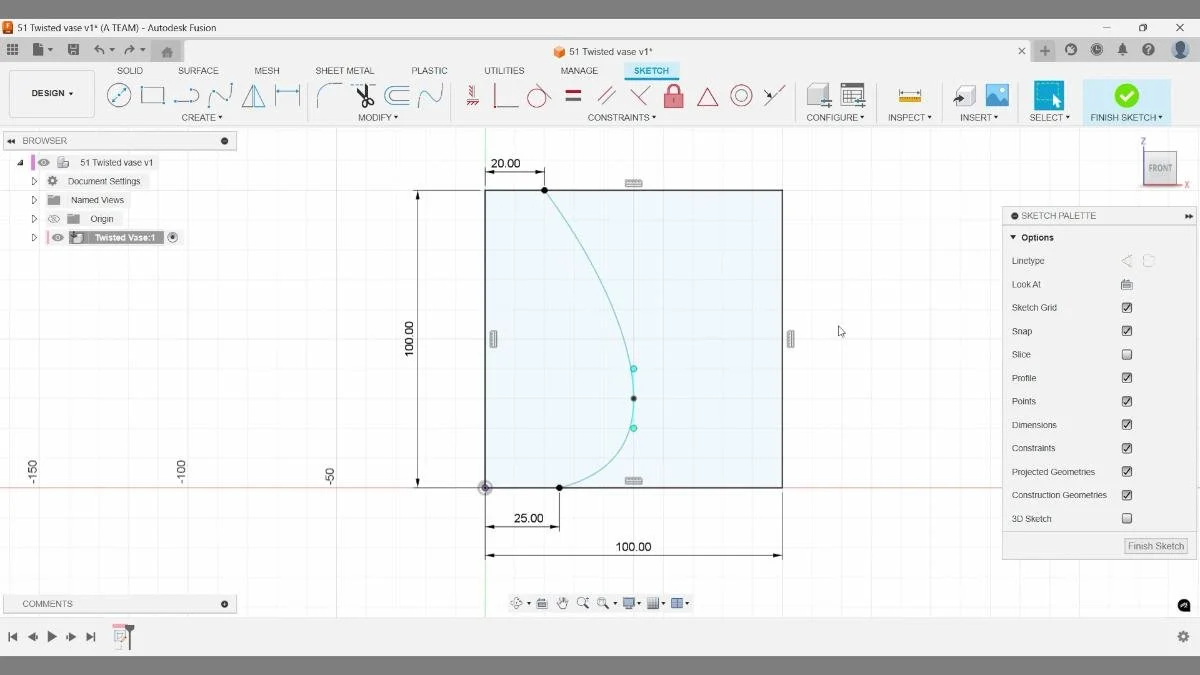Toggle visibility of the Origin folder
Viewport: 1200px width, 675px height.
tap(54, 219)
